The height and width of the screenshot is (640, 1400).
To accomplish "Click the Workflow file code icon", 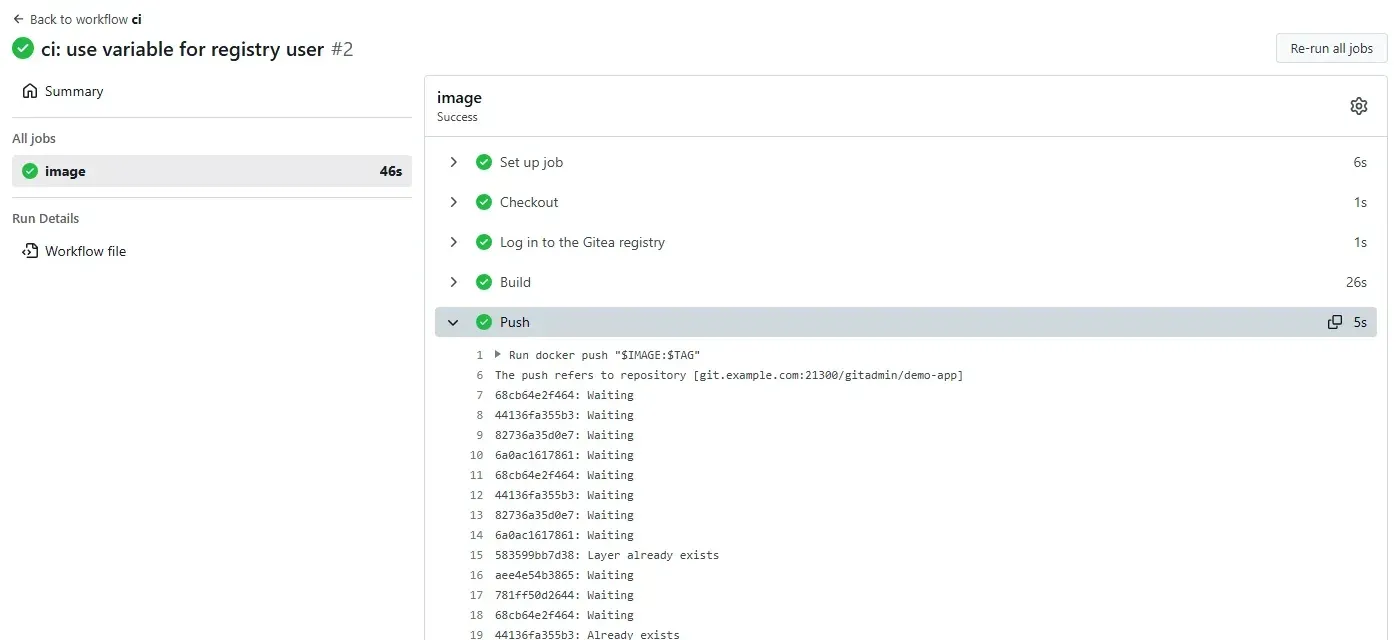I will point(30,251).
